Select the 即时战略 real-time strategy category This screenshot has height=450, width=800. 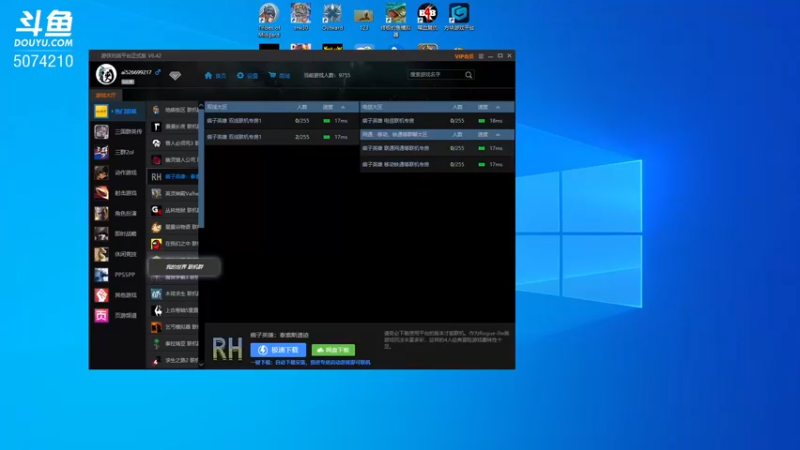117,234
